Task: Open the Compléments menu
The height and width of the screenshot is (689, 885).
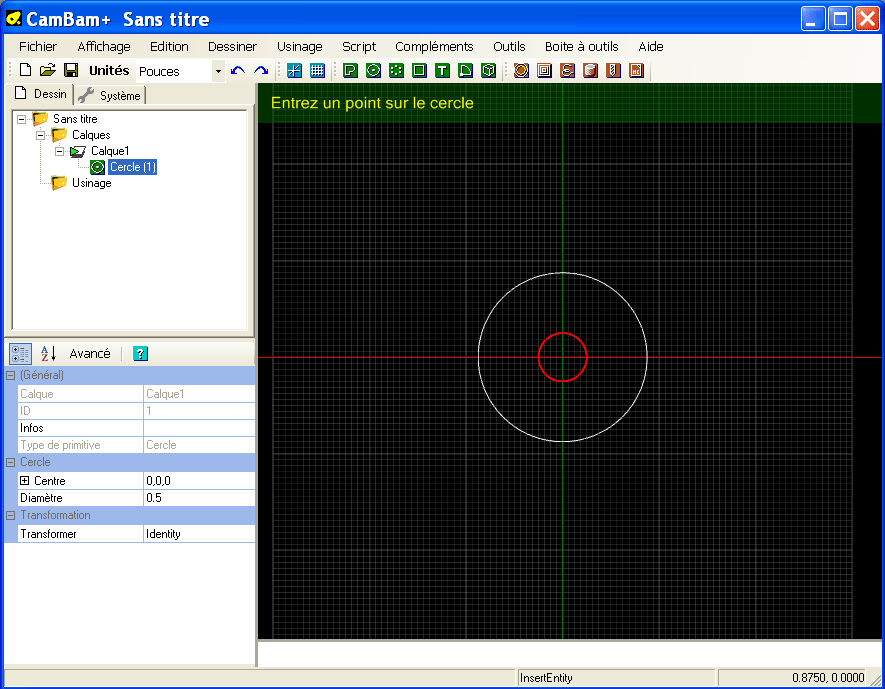Action: tap(434, 46)
